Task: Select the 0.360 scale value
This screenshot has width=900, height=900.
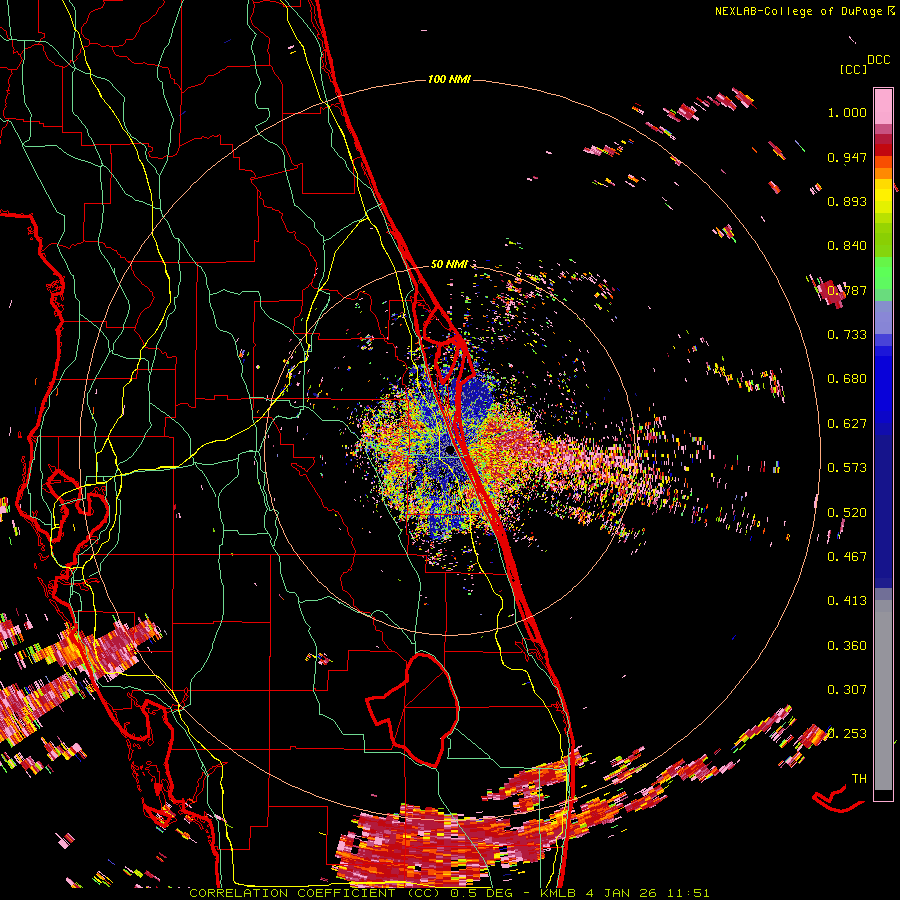Action: (x=847, y=645)
